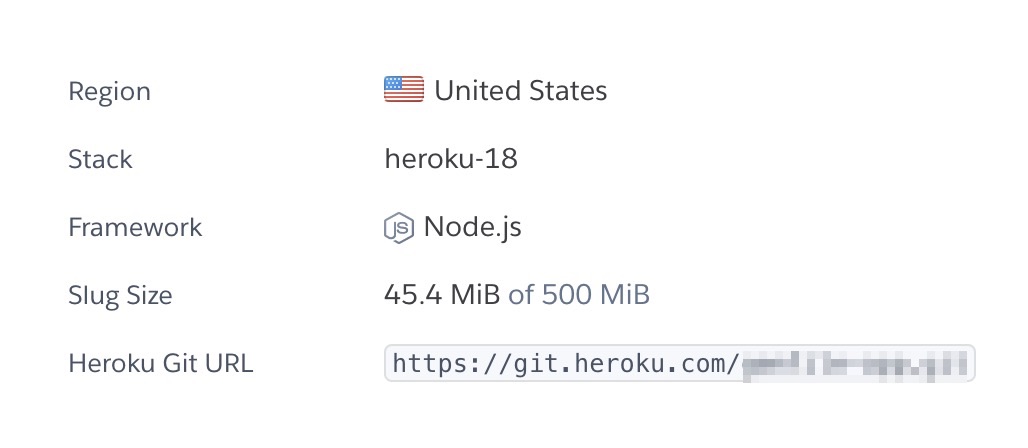Click the United States region text

[x=520, y=91]
